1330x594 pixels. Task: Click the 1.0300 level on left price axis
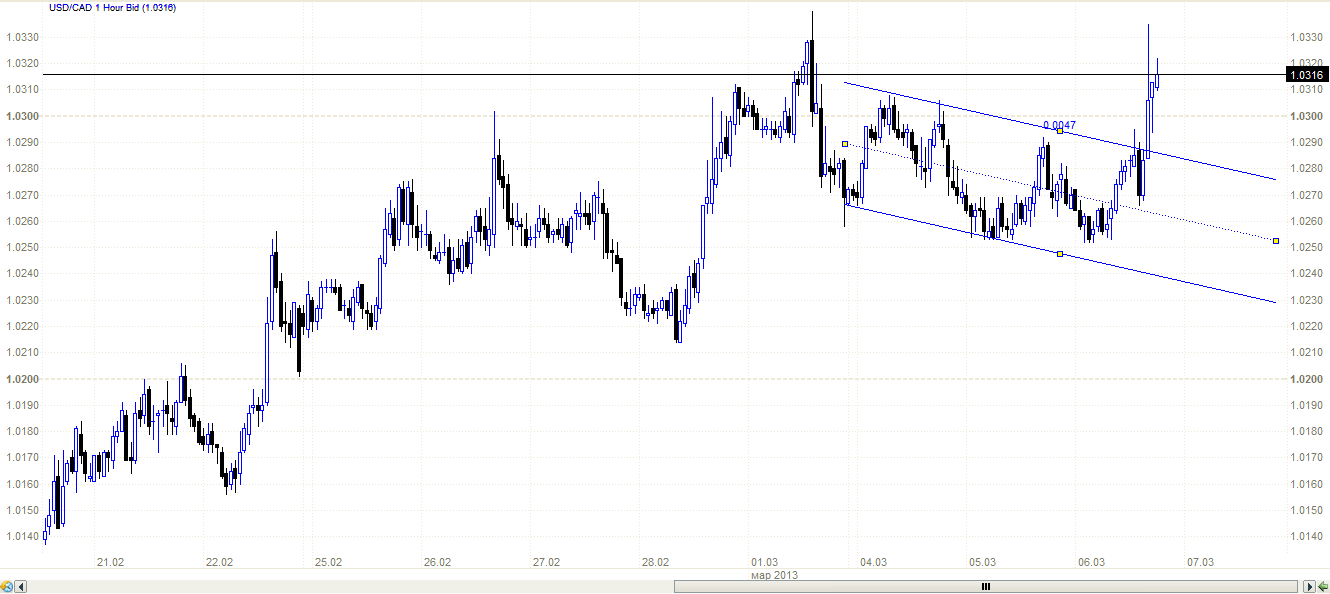pyautogui.click(x=22, y=116)
